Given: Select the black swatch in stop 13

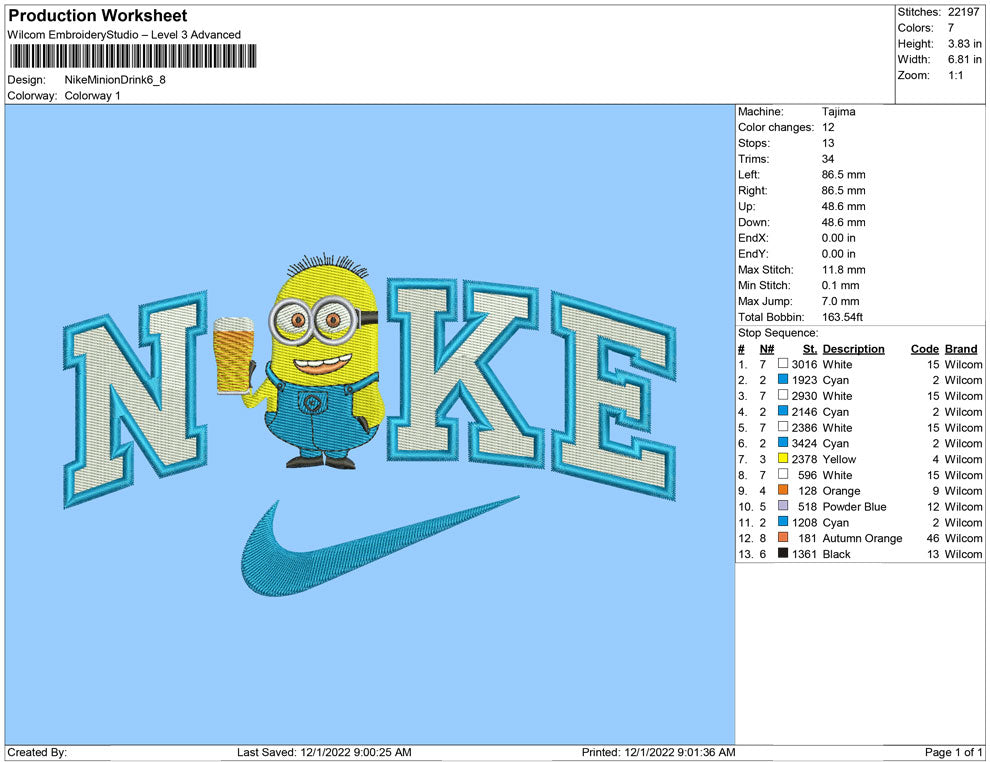Looking at the screenshot, I should click(783, 554).
